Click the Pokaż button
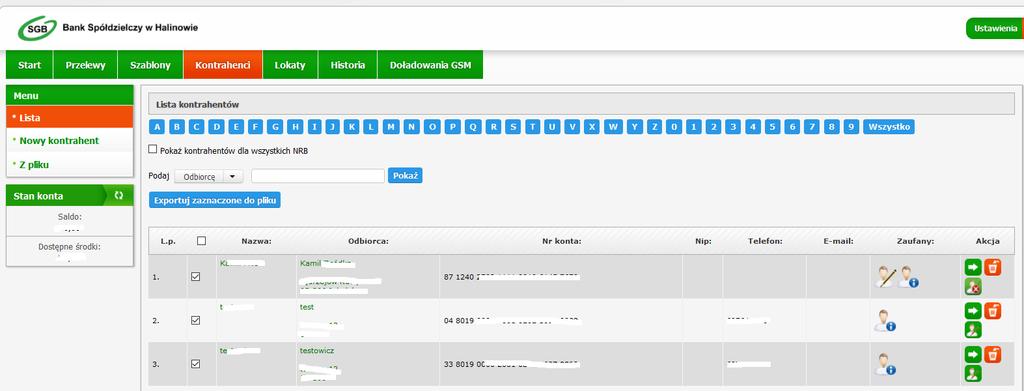Viewport: 1024px width, 391px height. click(405, 176)
